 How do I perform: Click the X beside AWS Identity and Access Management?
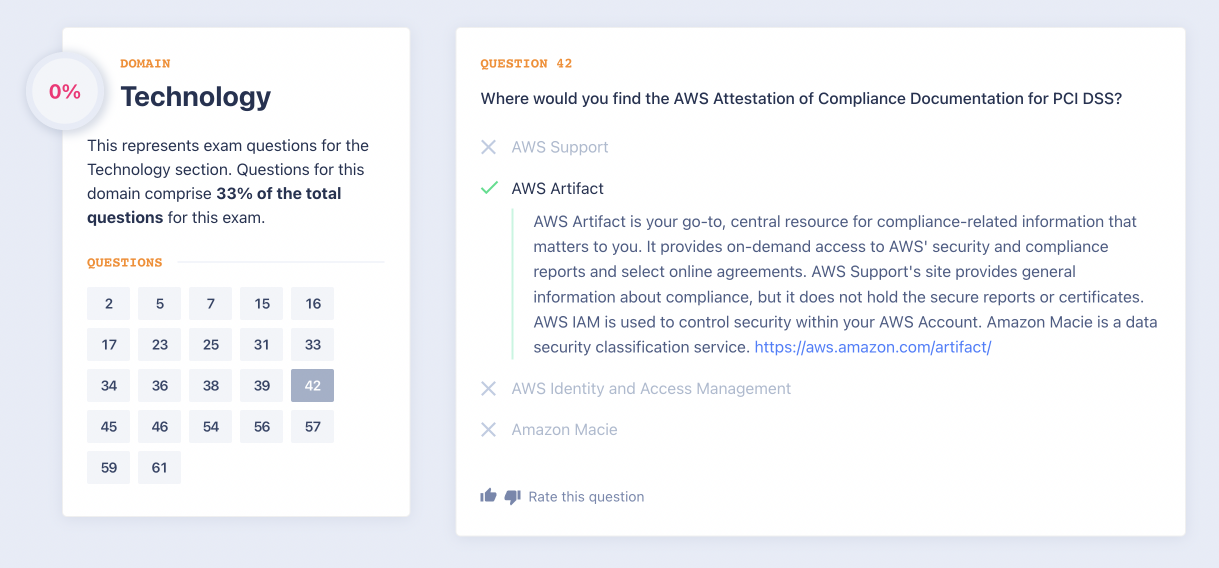488,388
